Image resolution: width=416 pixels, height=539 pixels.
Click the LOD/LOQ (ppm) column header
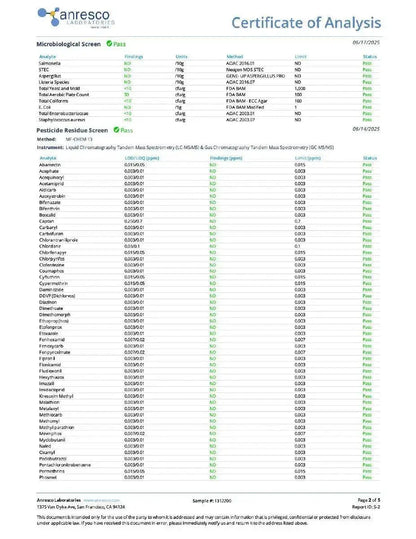click(142, 158)
